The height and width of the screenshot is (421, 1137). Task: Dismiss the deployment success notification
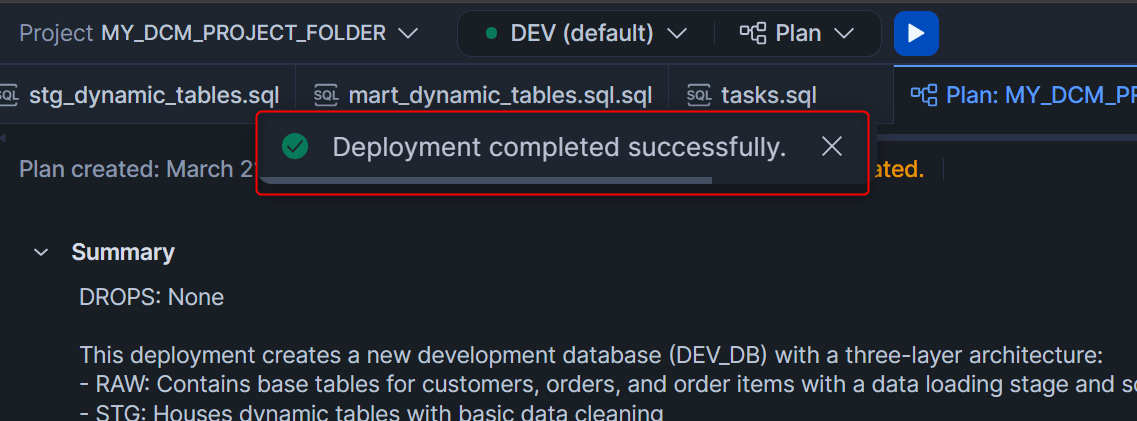click(832, 147)
